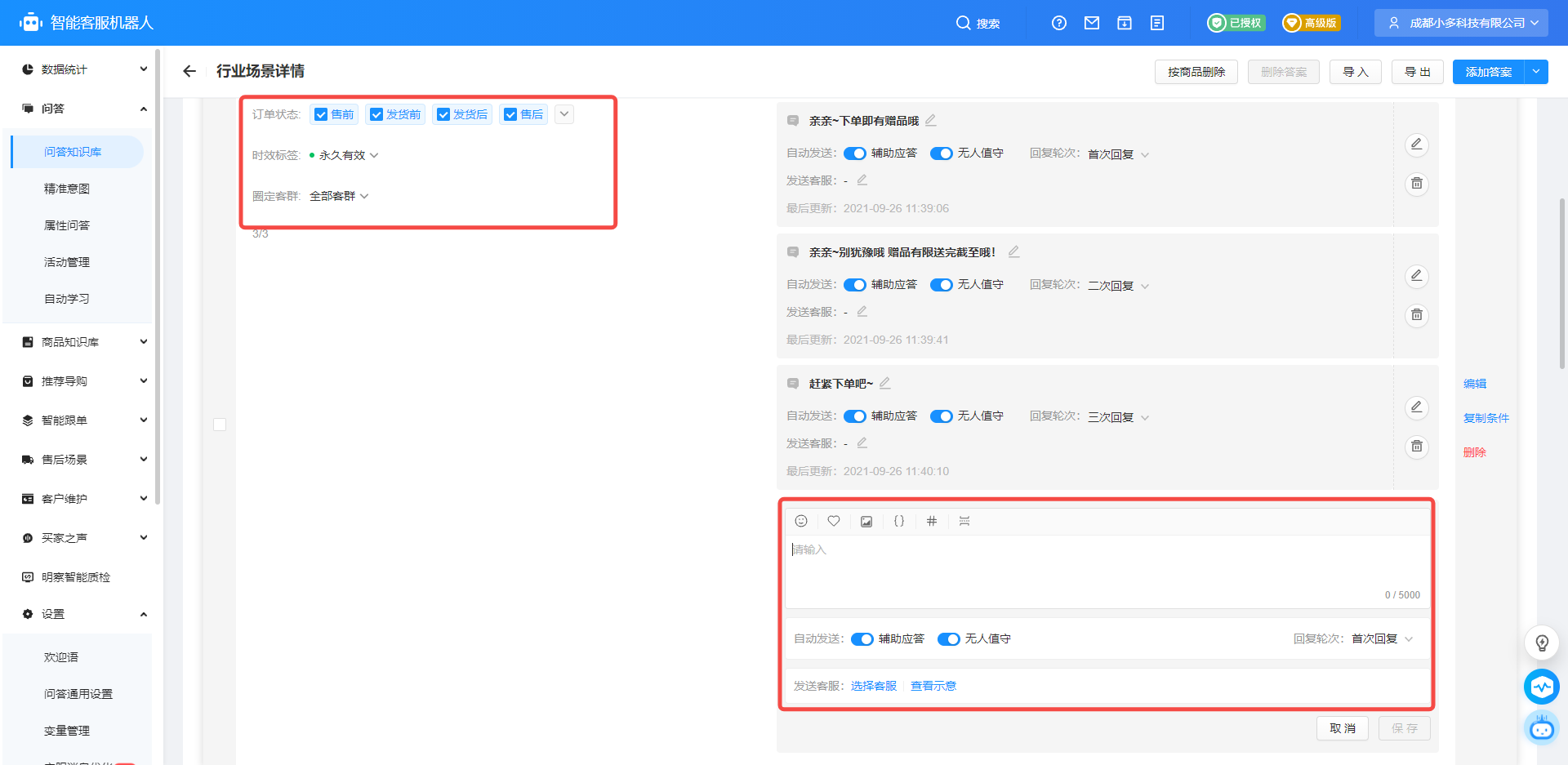This screenshot has width=1568, height=765.
Task: Open 二次回复 reply round dropdown
Action: click(x=1118, y=286)
